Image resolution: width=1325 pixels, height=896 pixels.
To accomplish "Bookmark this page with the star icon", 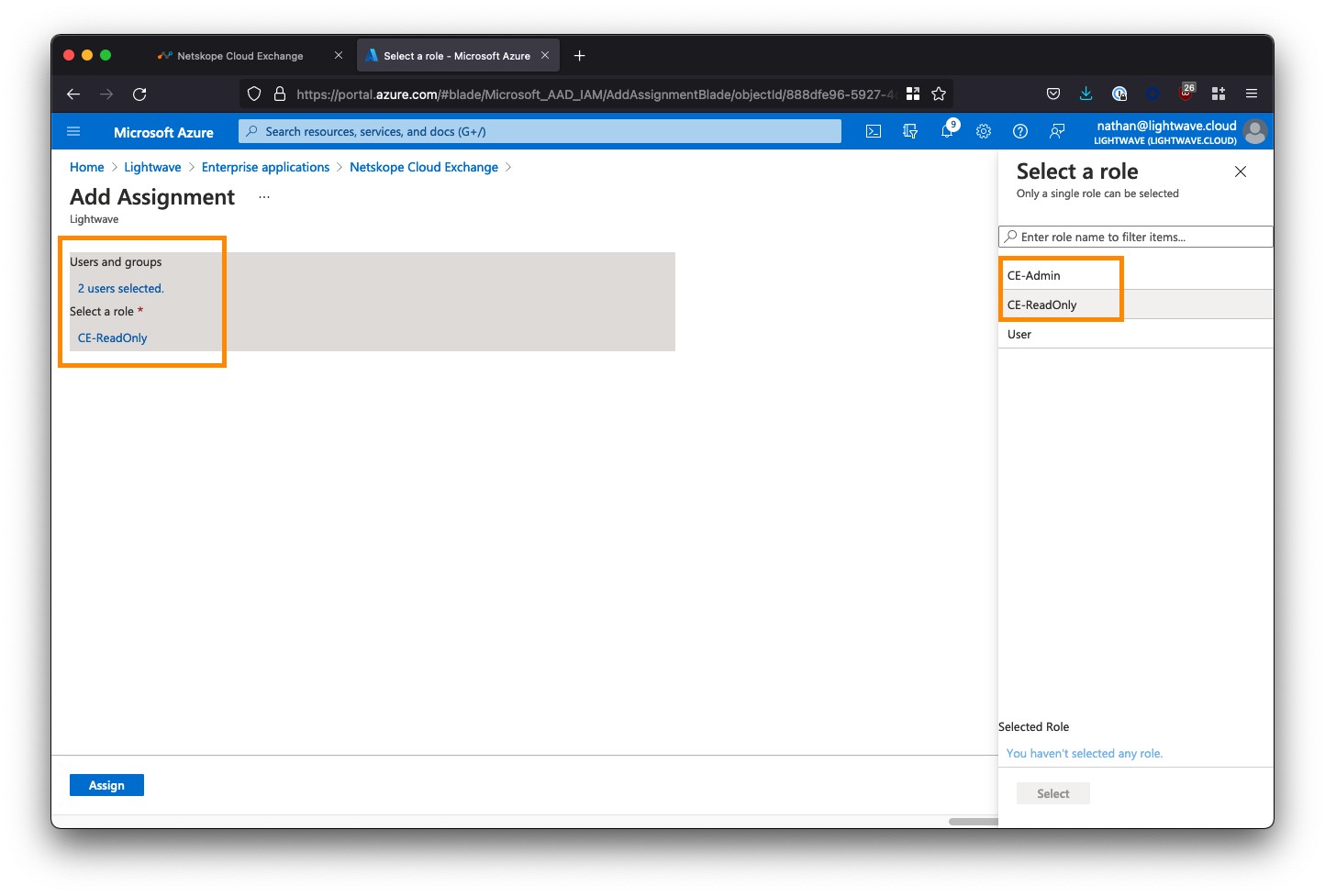I will pyautogui.click(x=938, y=94).
